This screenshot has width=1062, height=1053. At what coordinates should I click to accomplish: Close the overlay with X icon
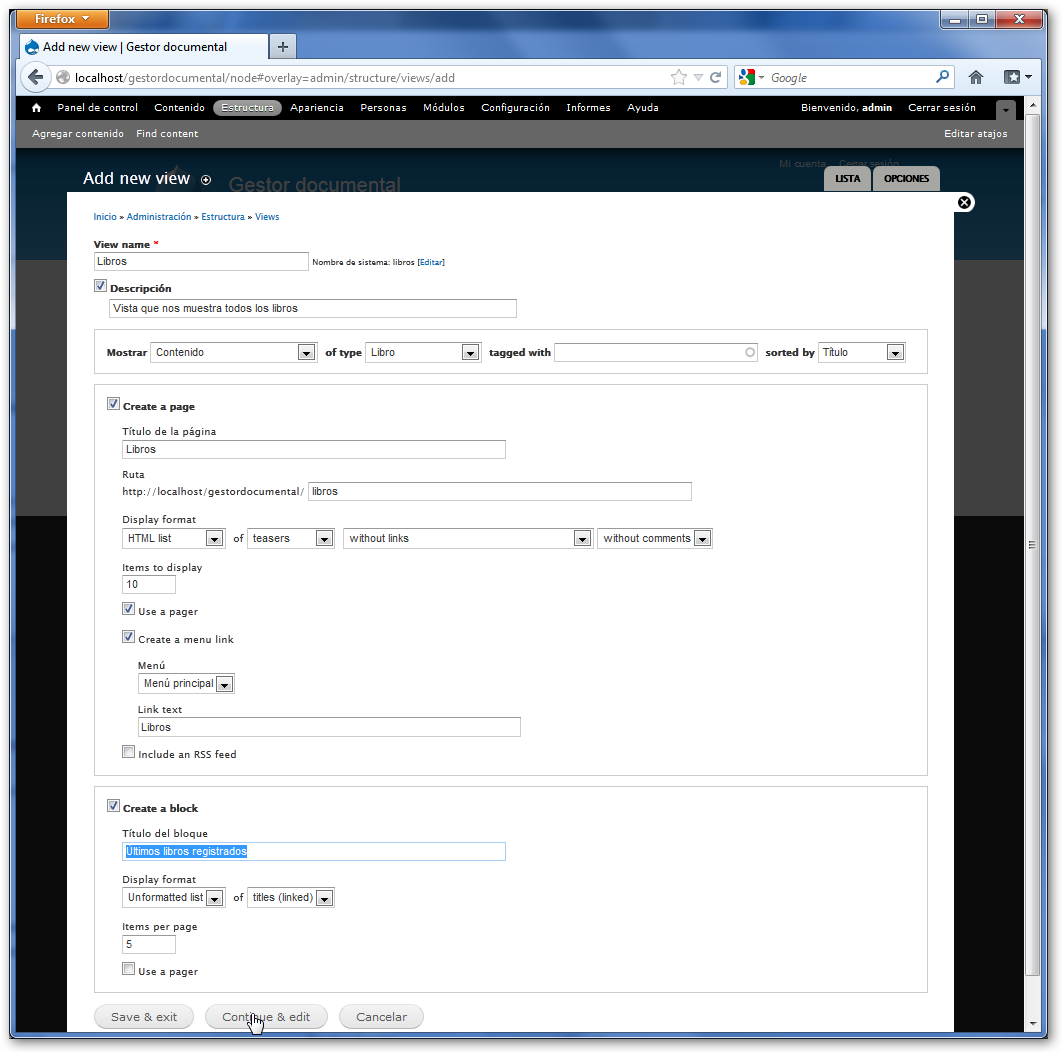click(964, 202)
